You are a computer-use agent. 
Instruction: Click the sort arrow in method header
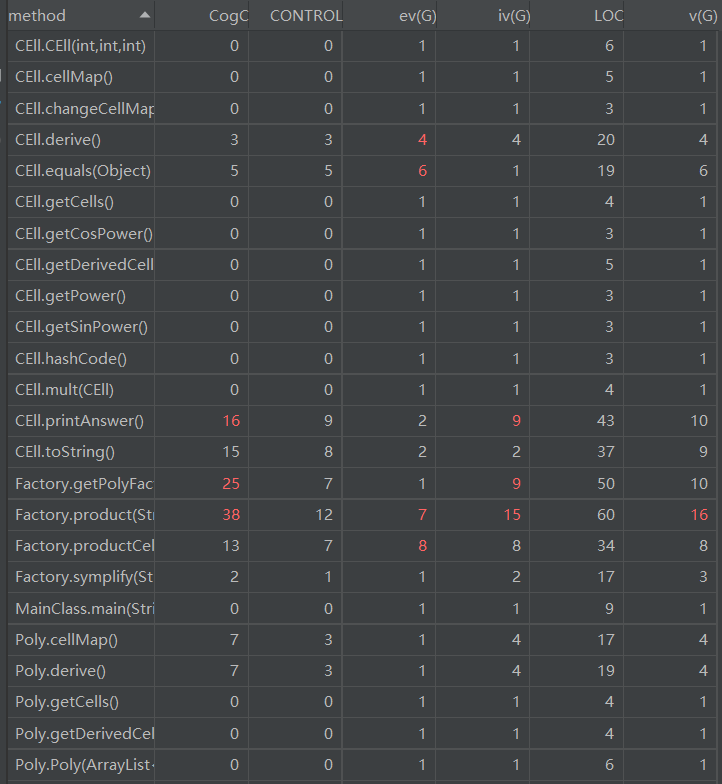(144, 15)
